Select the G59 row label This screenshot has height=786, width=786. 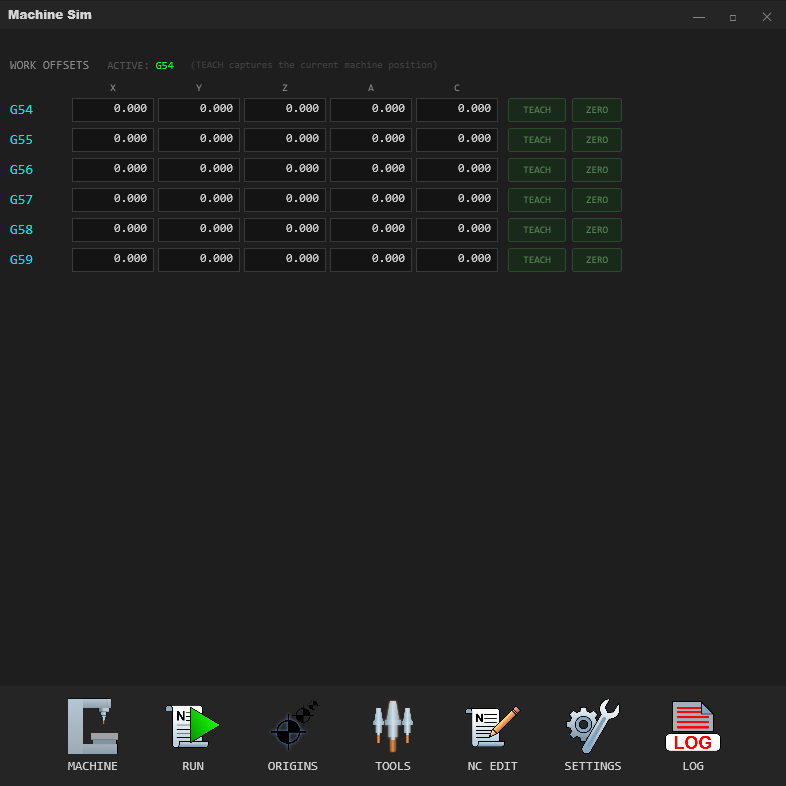click(21, 260)
